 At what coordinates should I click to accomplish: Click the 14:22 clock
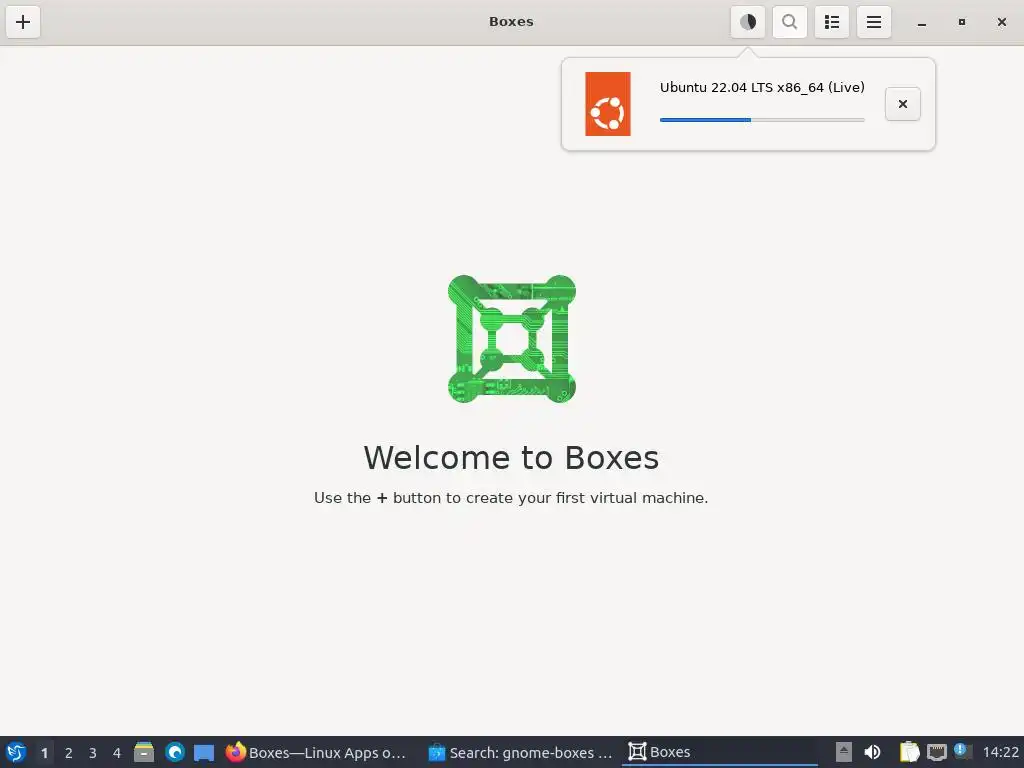1000,752
